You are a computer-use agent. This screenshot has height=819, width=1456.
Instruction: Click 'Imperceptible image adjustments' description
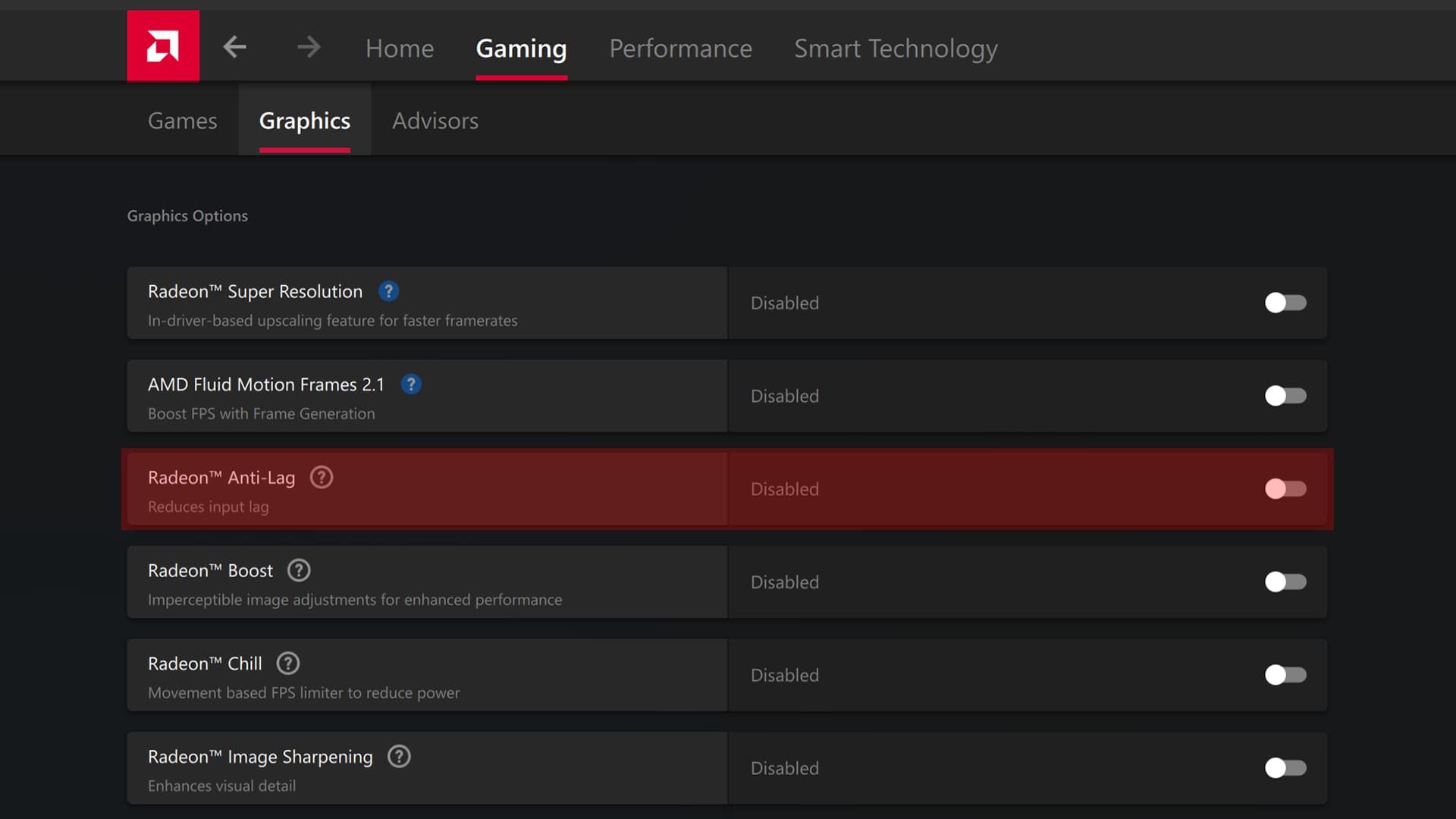coord(355,600)
